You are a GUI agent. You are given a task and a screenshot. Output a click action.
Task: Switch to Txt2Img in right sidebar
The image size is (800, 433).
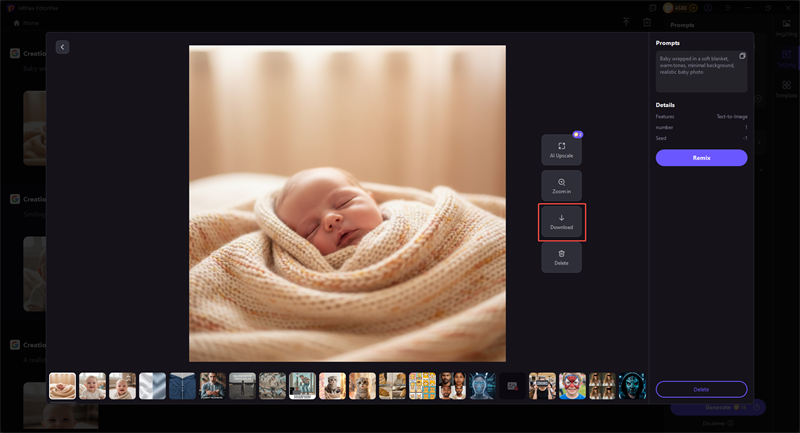coord(786,59)
